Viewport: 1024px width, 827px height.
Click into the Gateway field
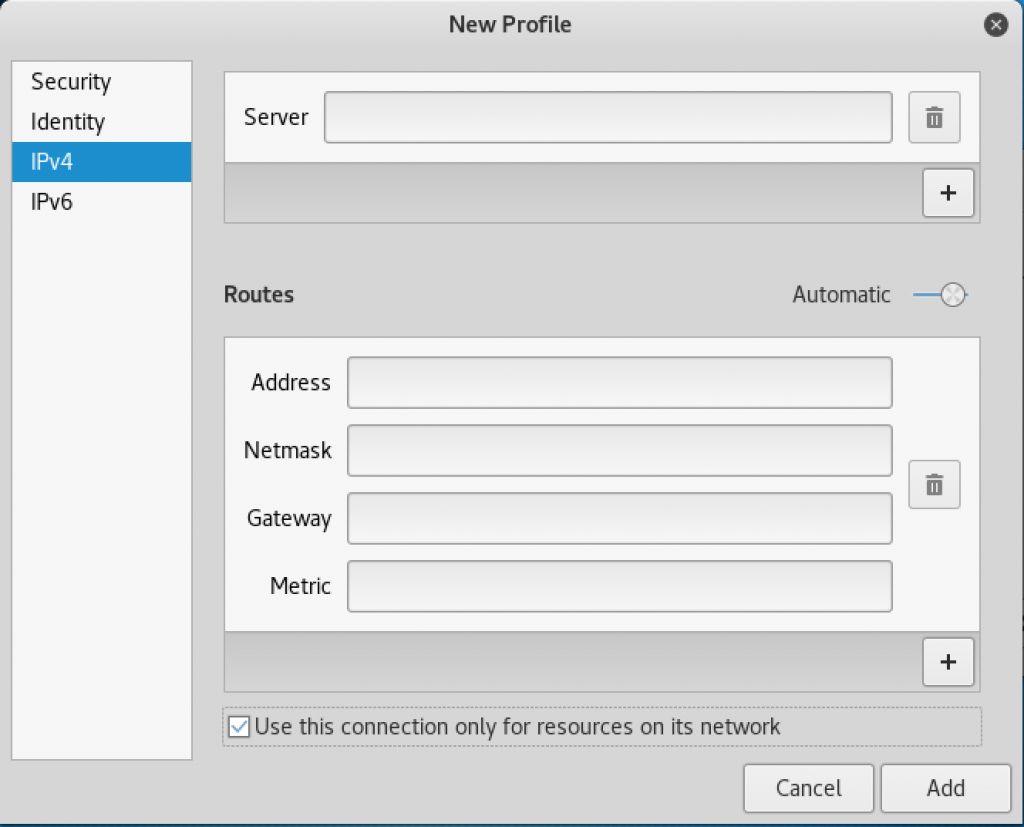620,518
